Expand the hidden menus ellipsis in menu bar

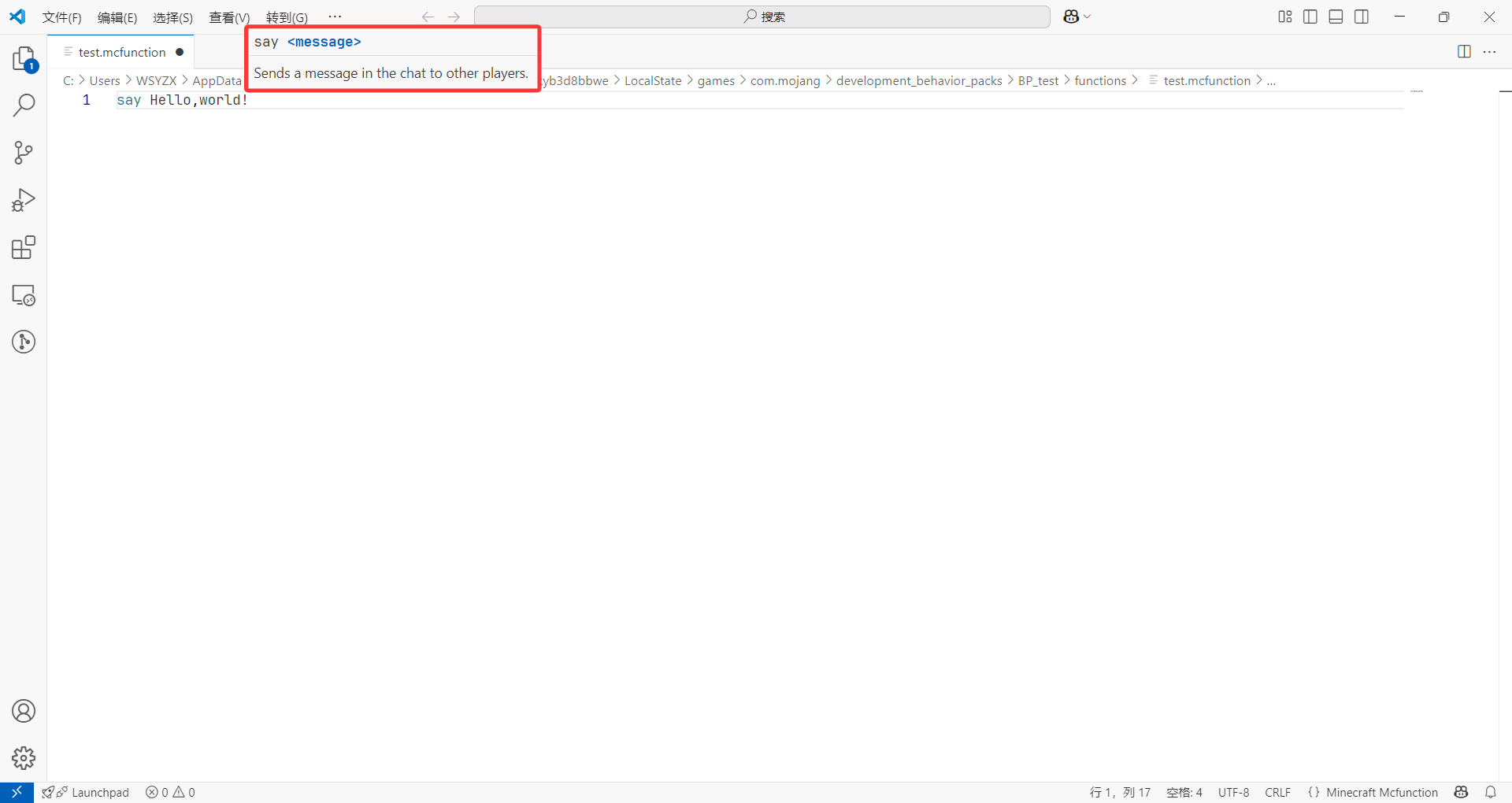(335, 17)
